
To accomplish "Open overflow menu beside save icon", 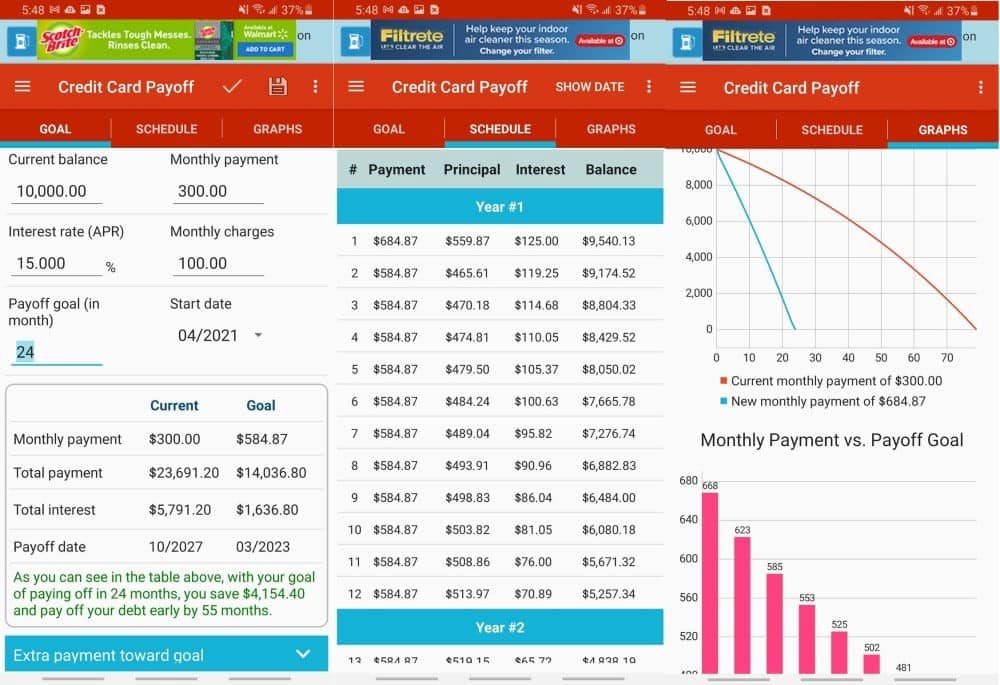I will [x=315, y=86].
